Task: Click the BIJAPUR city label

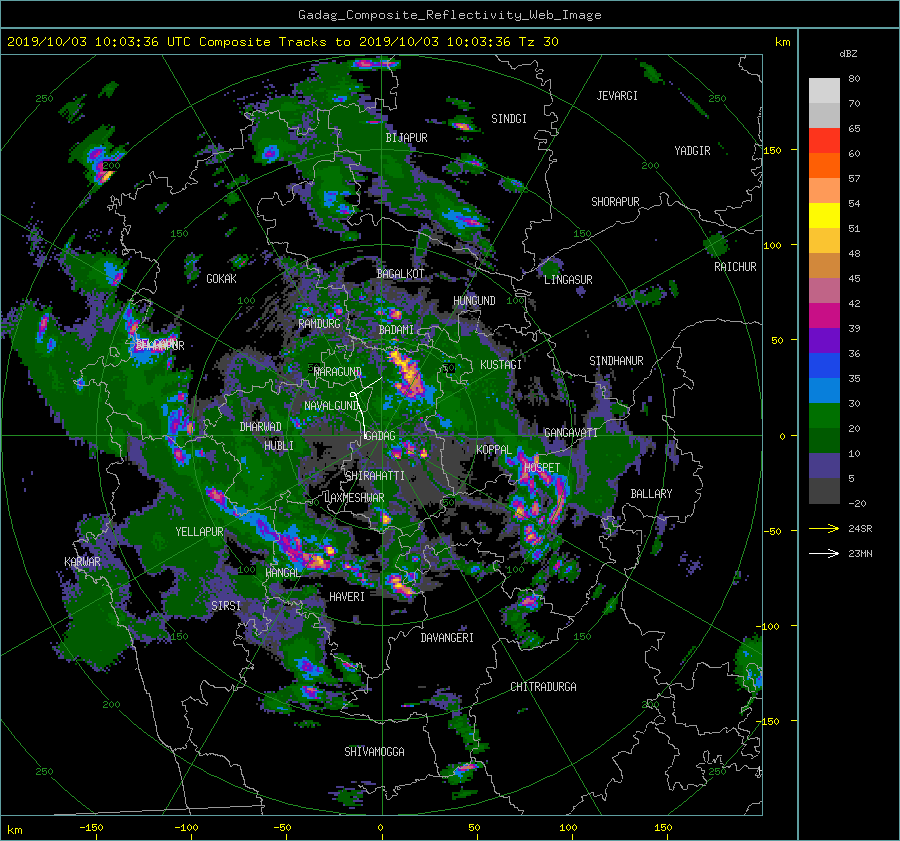Action: [x=406, y=138]
